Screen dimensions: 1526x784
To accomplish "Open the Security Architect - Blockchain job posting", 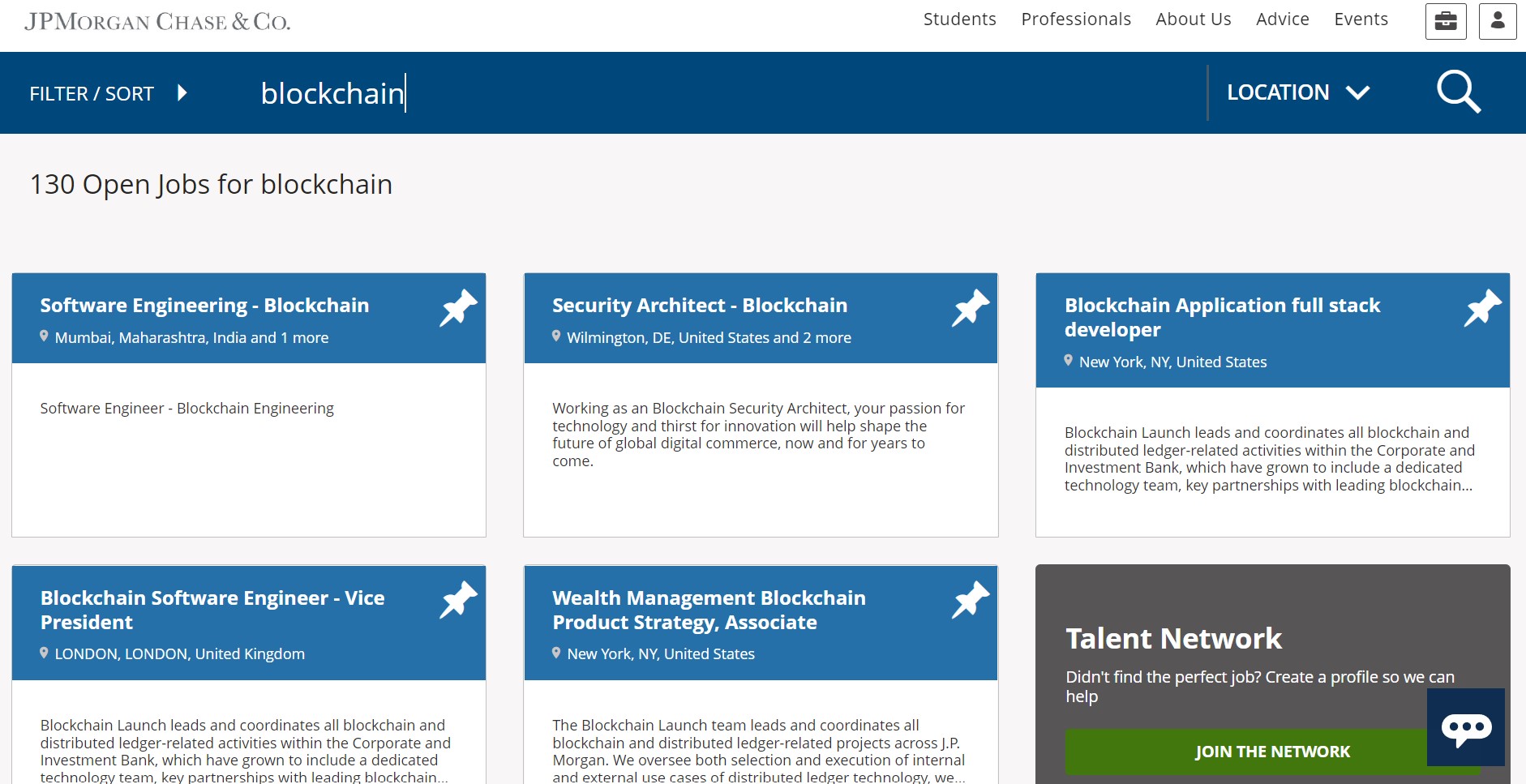I will click(699, 306).
